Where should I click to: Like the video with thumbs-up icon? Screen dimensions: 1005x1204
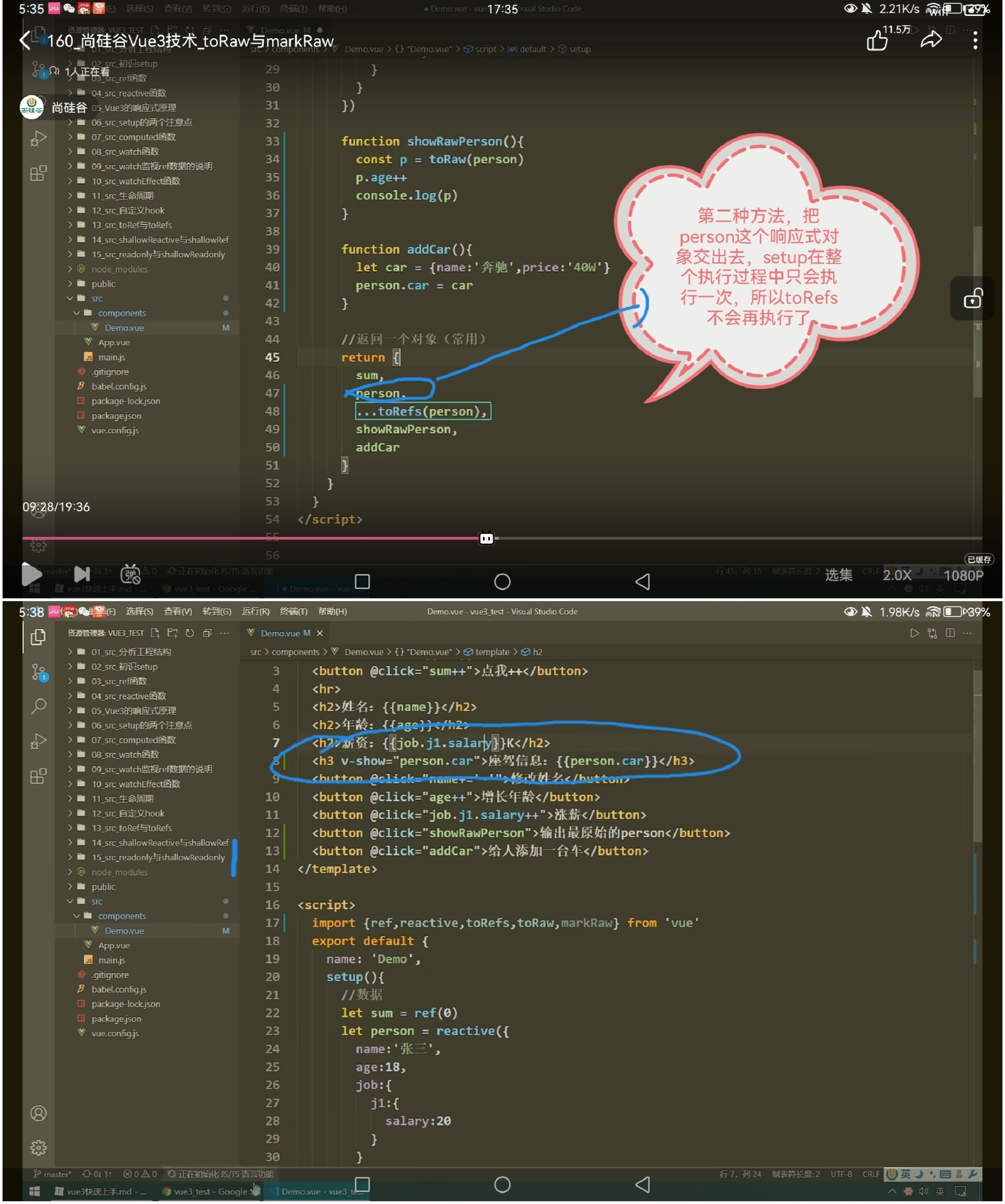tap(877, 40)
